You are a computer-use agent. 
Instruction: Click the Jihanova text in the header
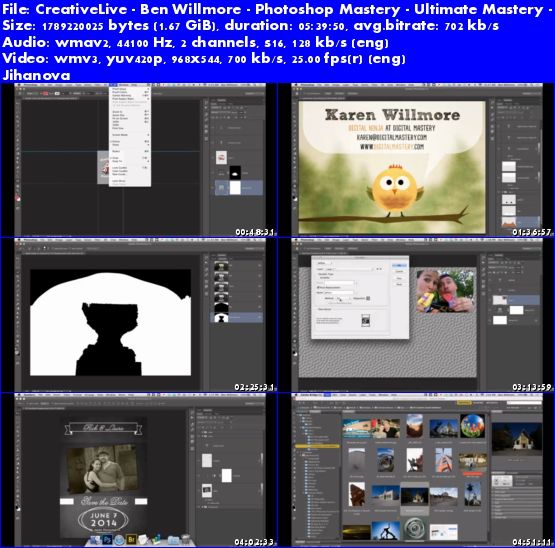point(36,75)
